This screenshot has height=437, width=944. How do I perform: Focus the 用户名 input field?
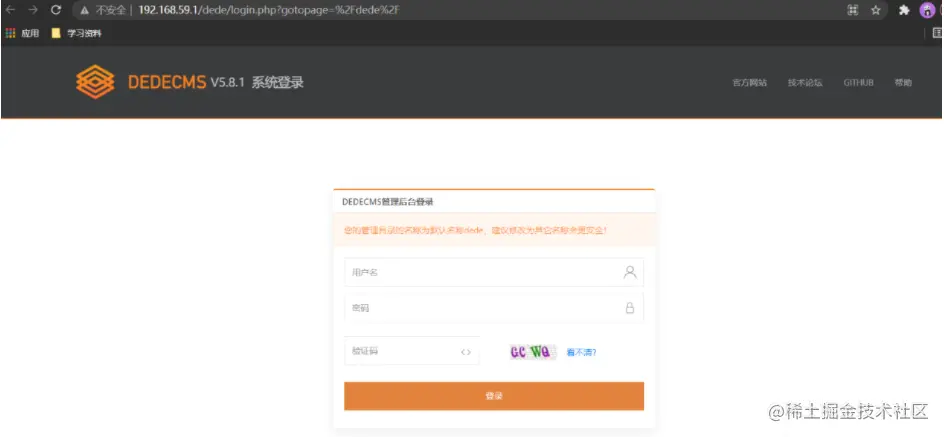[494, 272]
